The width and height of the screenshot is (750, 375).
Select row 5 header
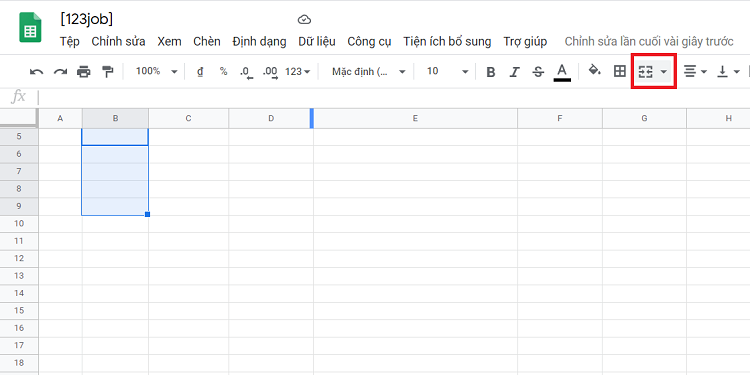(x=19, y=137)
